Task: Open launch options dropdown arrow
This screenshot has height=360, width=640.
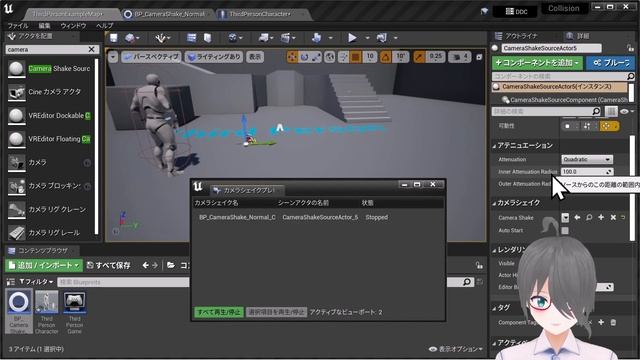Action: (396, 38)
